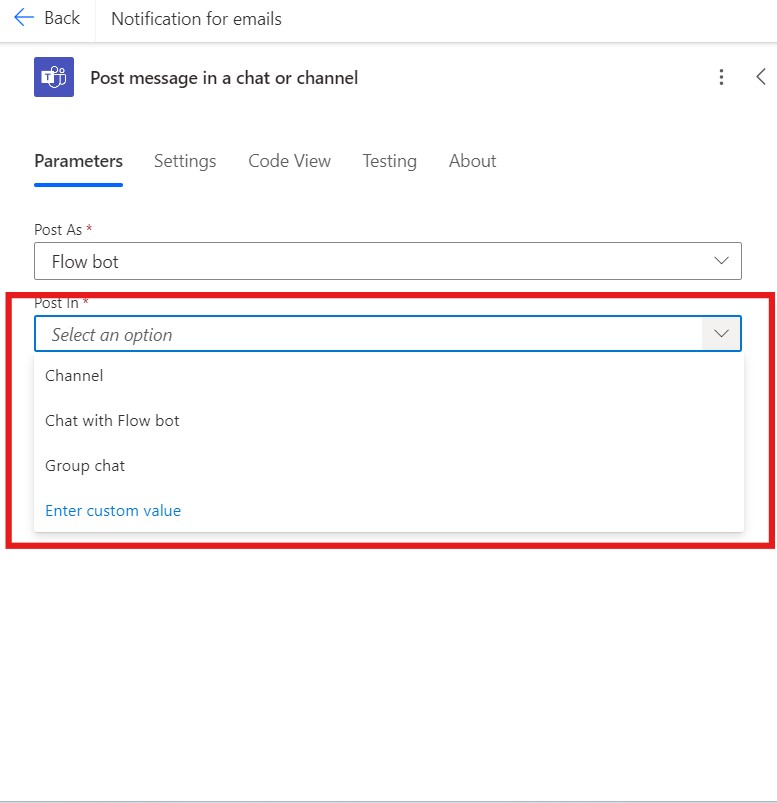This screenshot has height=803, width=777.
Task: Click the Notification for emails flow title
Action: (x=196, y=19)
